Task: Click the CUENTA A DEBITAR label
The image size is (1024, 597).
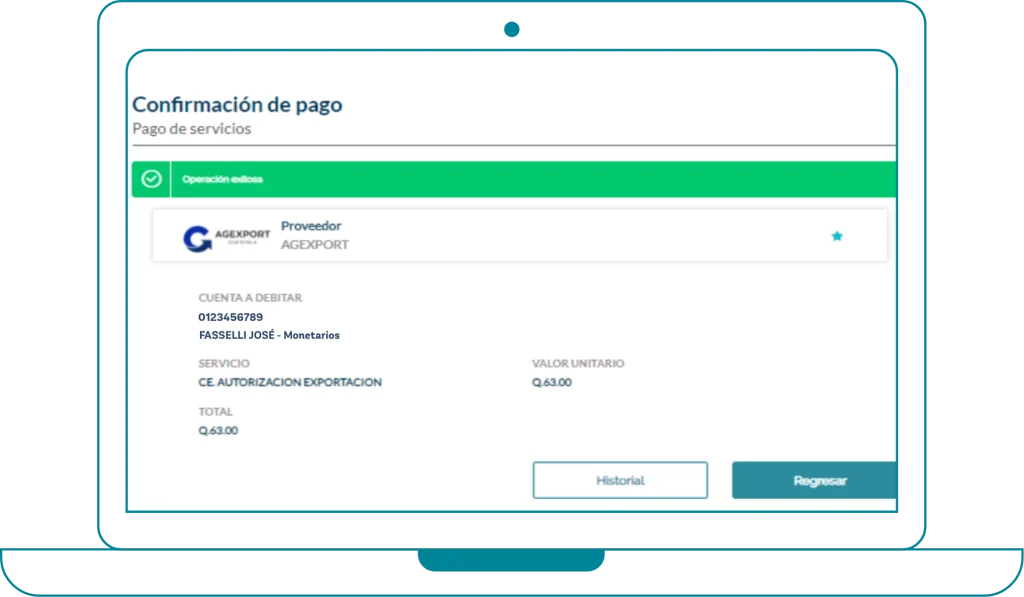Action: [250, 297]
